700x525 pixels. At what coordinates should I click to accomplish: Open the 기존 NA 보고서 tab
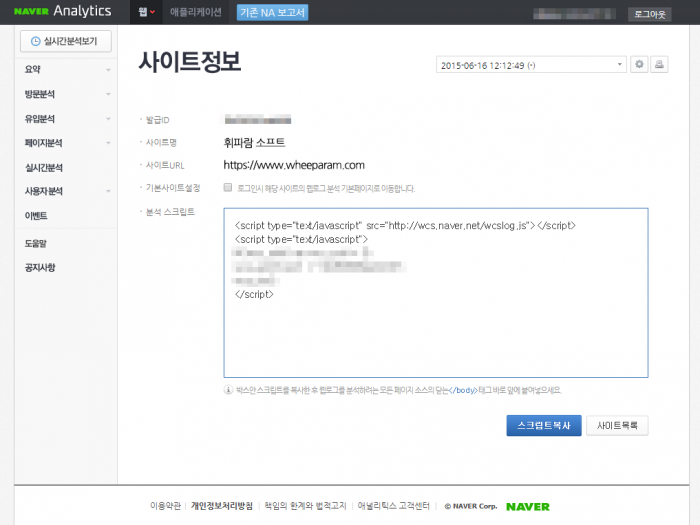click(272, 12)
